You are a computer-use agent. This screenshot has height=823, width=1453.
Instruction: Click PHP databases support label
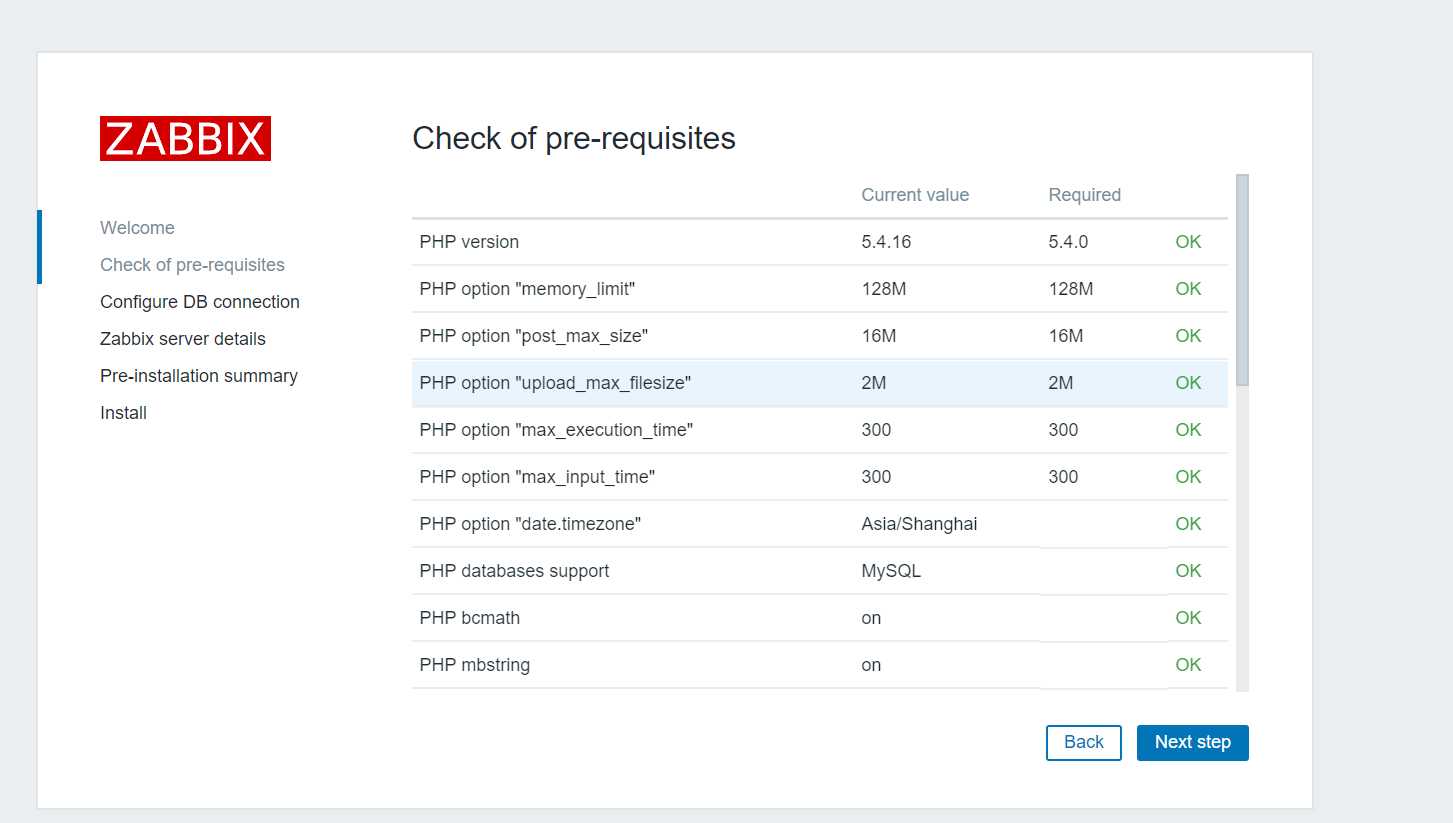click(x=514, y=571)
